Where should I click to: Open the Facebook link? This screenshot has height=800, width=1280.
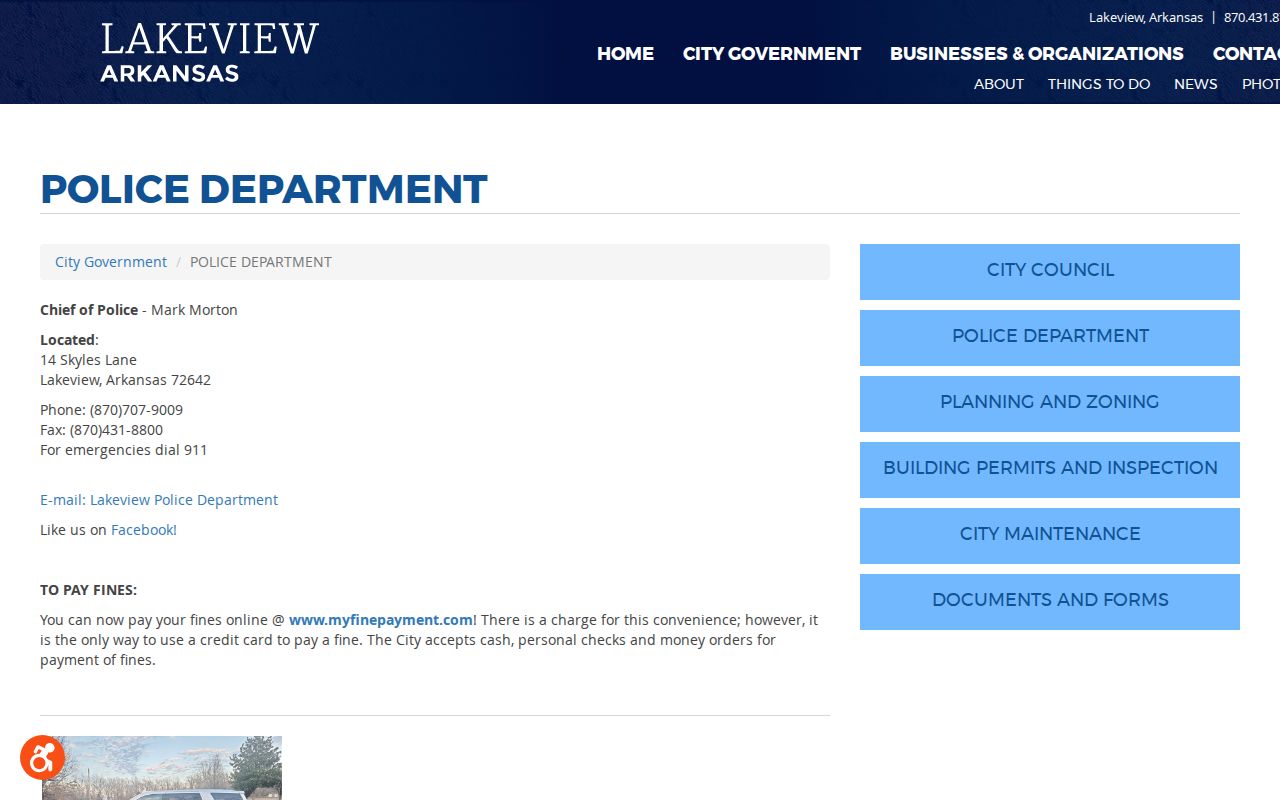pos(144,530)
